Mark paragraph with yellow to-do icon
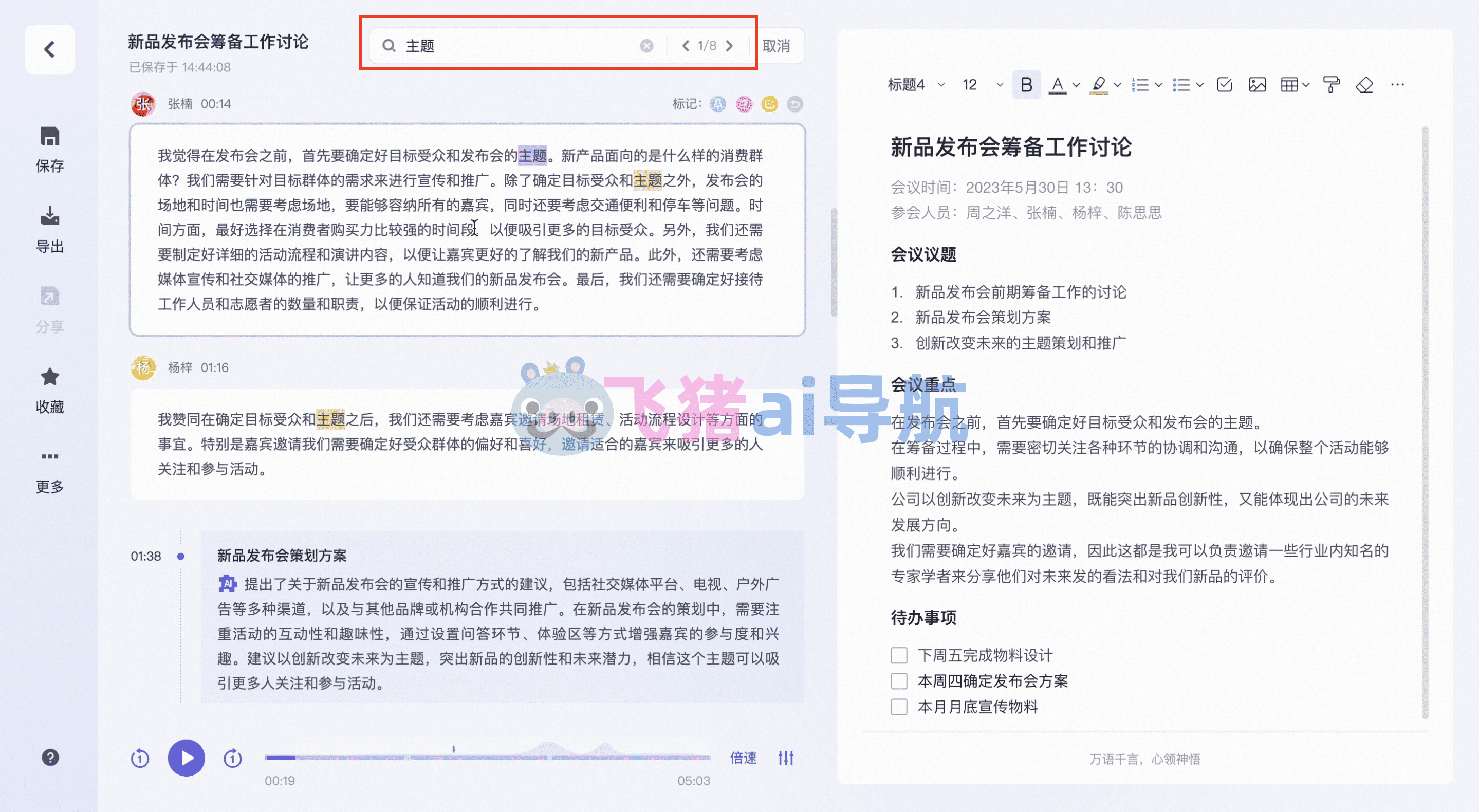The width and height of the screenshot is (1479, 812). coord(769,104)
